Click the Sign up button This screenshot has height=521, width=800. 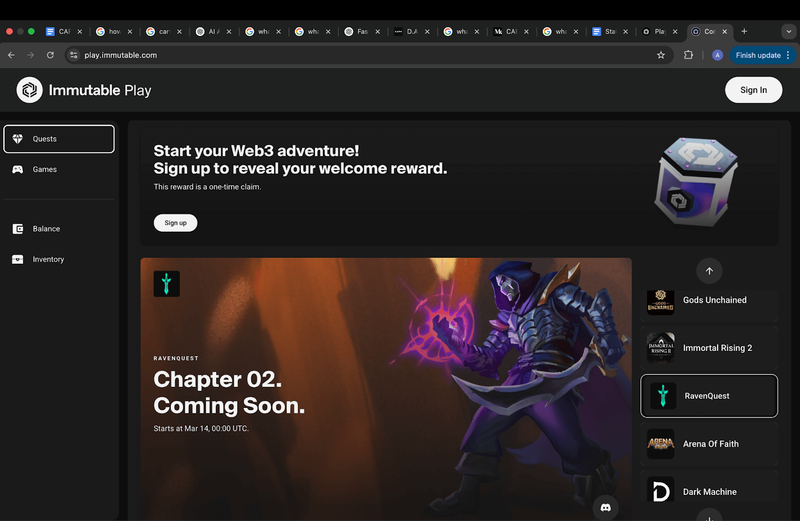pyautogui.click(x=176, y=223)
